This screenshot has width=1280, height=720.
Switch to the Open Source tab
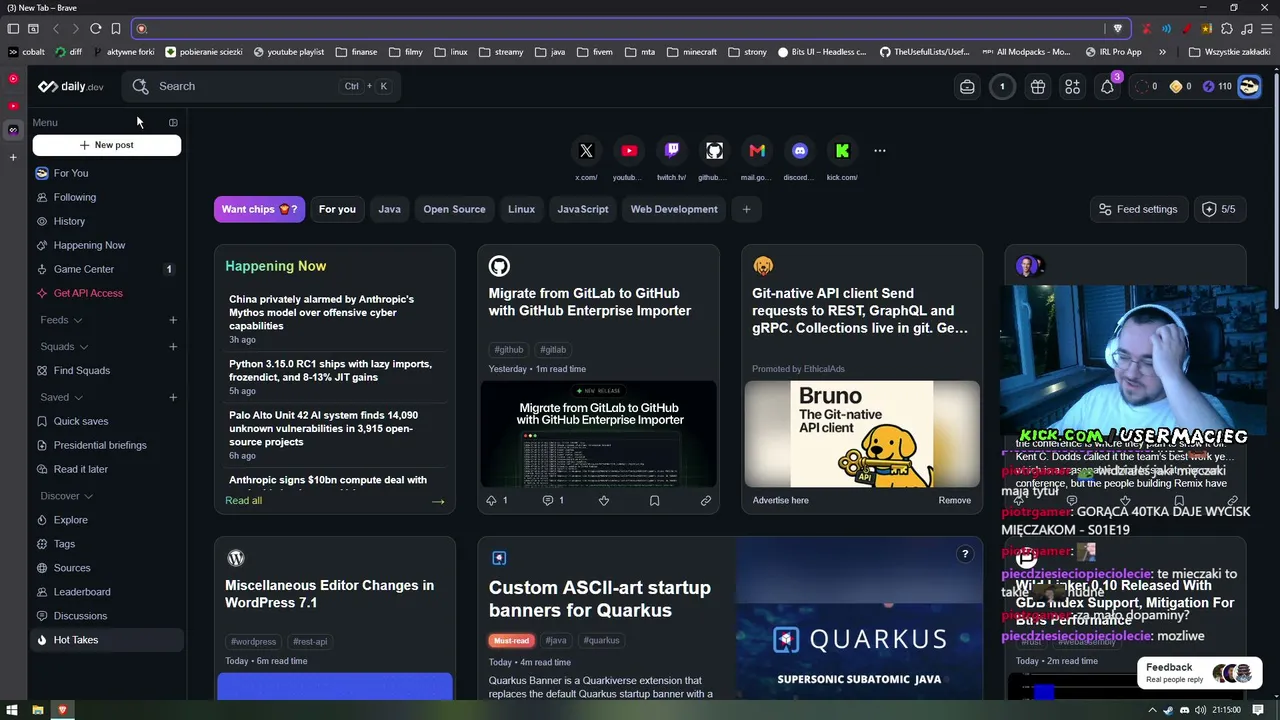(x=454, y=209)
